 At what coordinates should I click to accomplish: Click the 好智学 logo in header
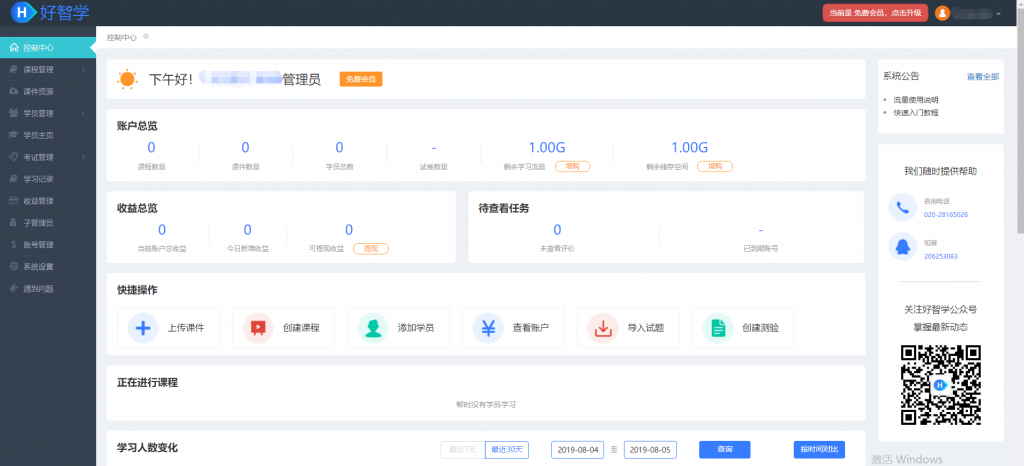[x=50, y=12]
